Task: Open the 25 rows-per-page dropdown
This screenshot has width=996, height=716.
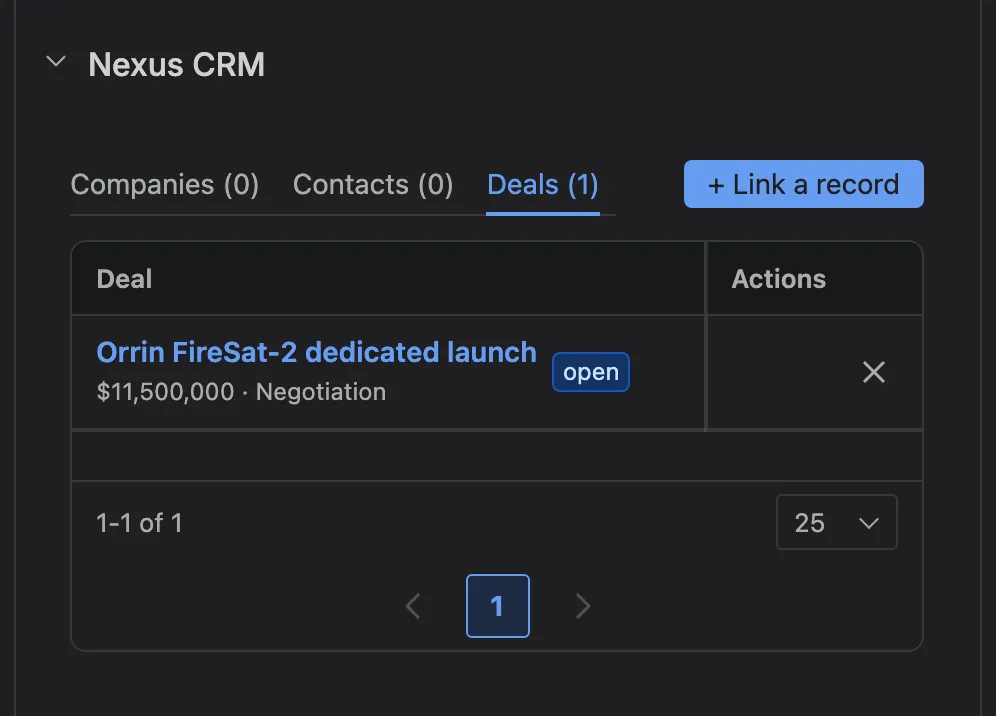Action: (x=837, y=522)
